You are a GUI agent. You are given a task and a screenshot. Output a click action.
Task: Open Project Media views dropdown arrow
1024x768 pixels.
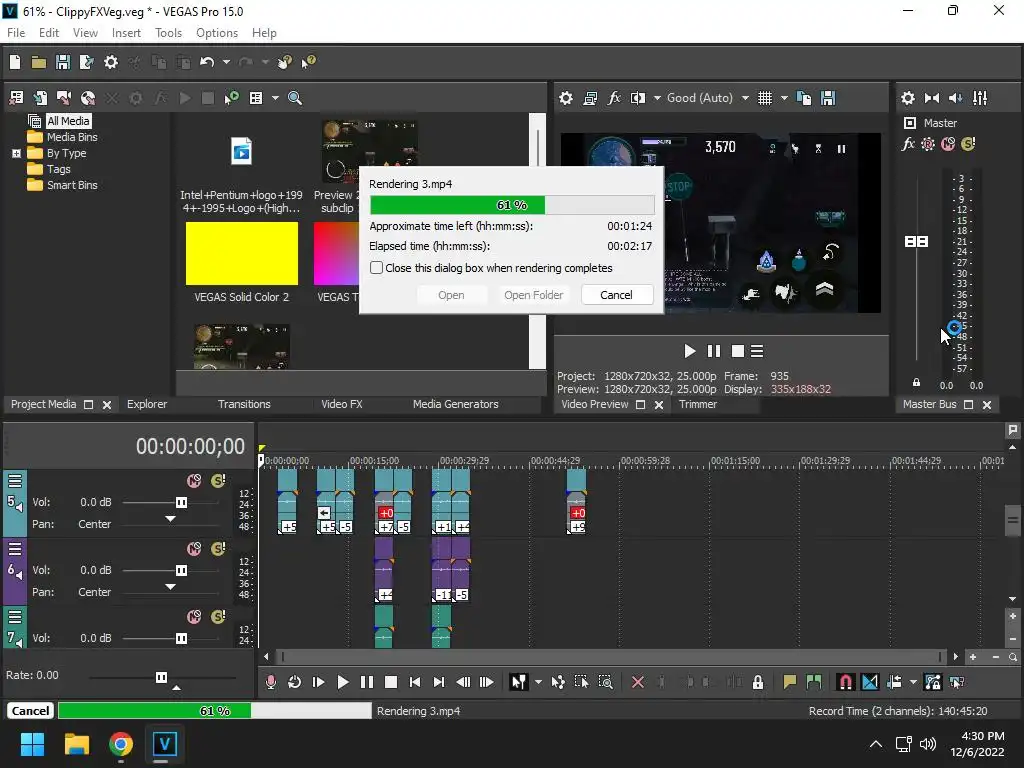pos(275,98)
